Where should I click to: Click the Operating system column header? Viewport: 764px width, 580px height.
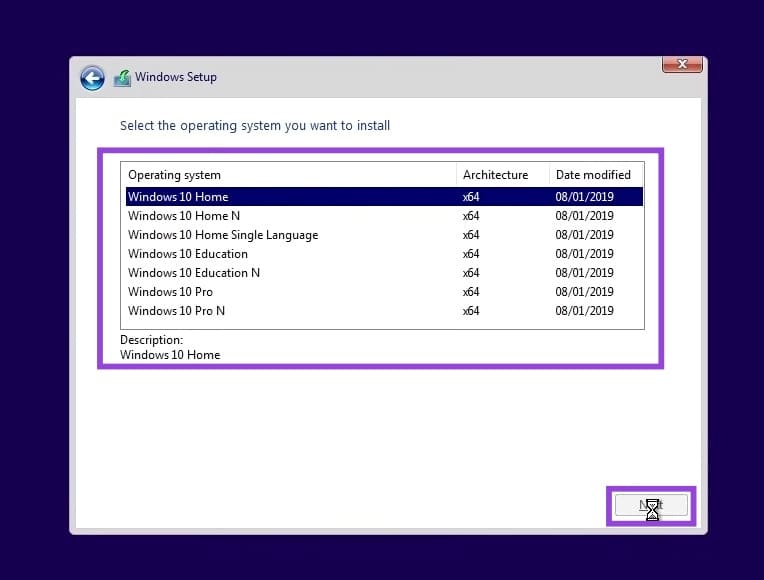pos(288,174)
